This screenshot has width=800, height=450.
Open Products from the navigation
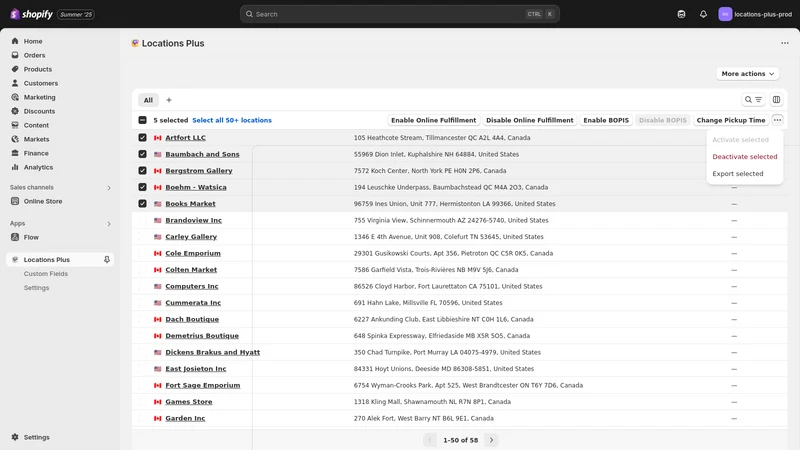(38, 69)
